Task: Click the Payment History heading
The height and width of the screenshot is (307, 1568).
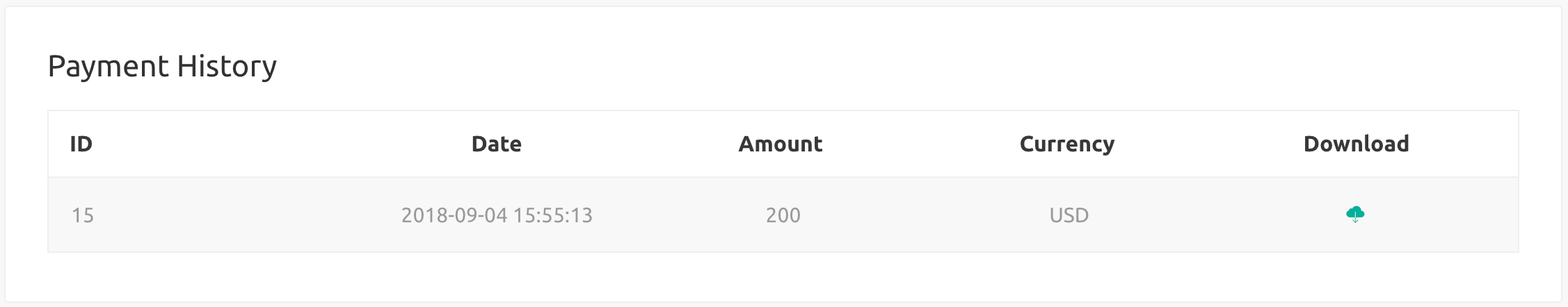Action: click(162, 67)
